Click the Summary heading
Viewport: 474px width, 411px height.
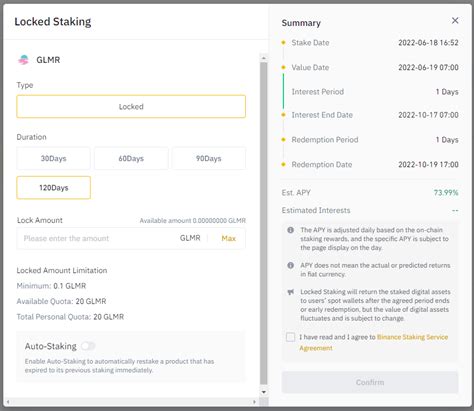pyautogui.click(x=301, y=23)
